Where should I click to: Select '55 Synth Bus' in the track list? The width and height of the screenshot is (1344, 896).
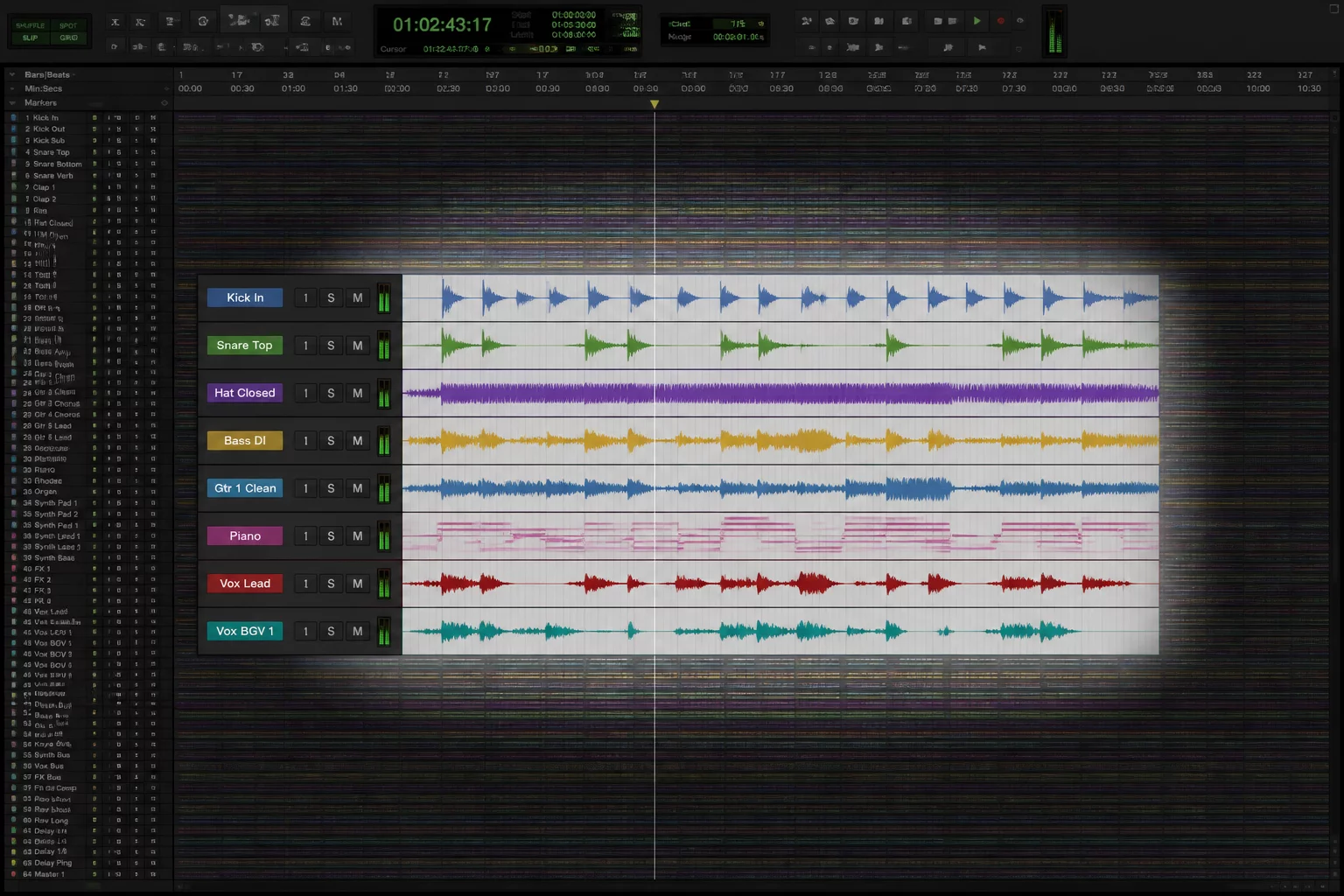pyautogui.click(x=46, y=755)
